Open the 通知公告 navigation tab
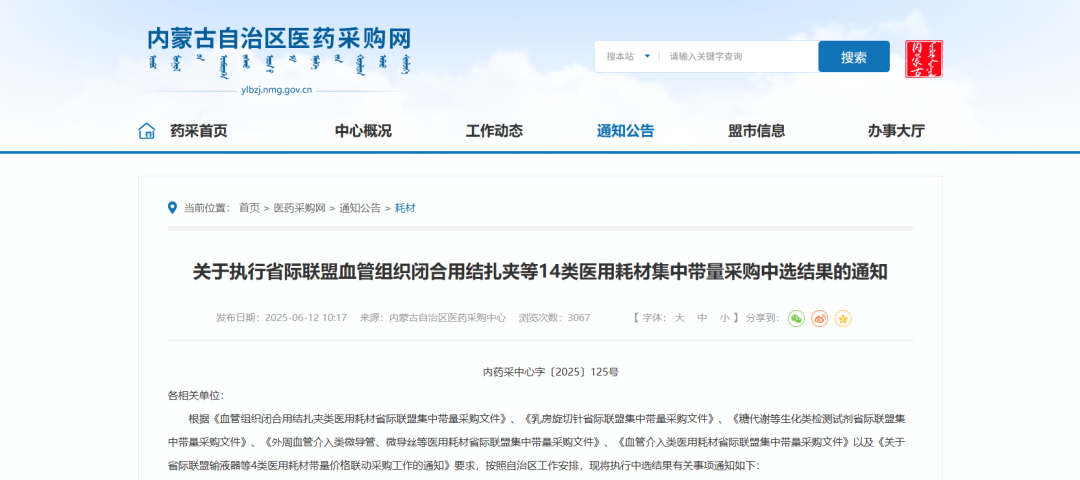Image resolution: width=1080 pixels, height=480 pixels. (x=625, y=131)
